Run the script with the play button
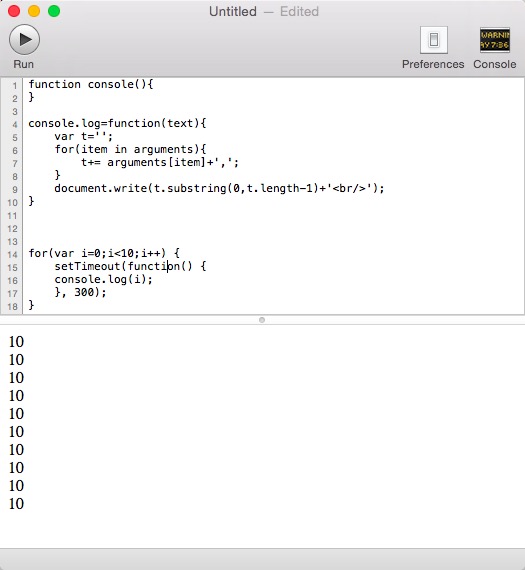 tap(24, 39)
